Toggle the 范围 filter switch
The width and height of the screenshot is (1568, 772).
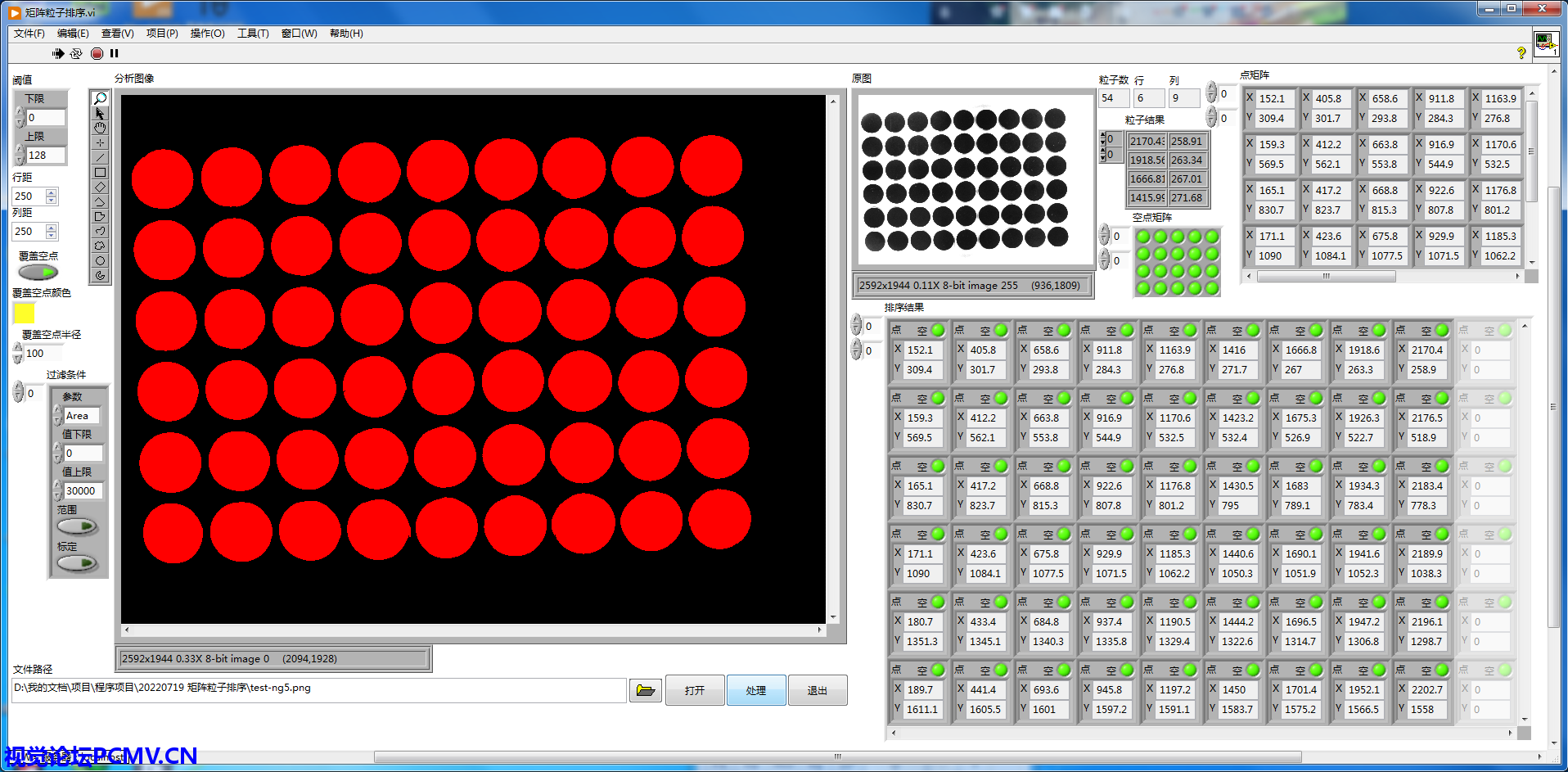click(78, 526)
